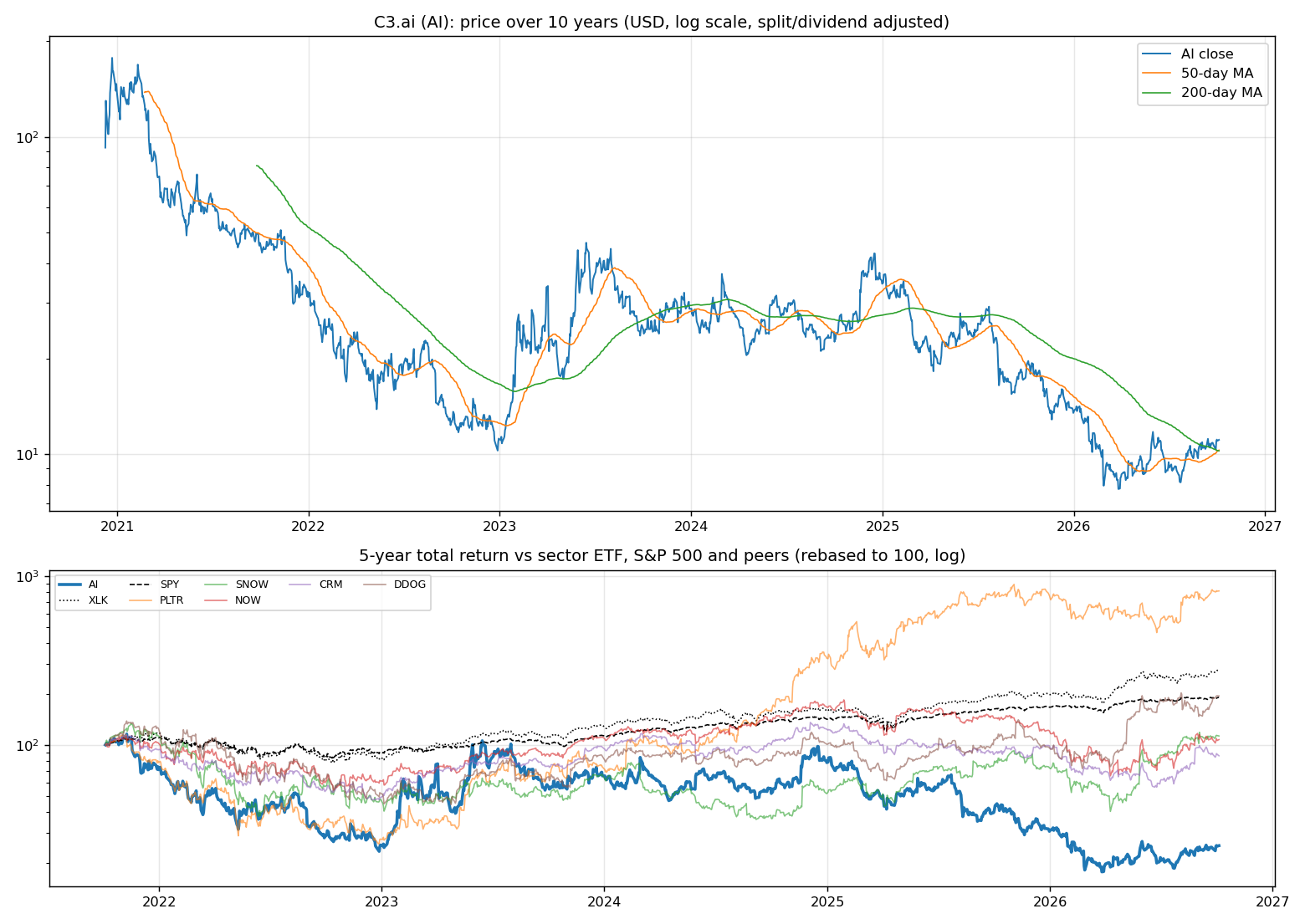1305x924 pixels.
Task: Click the 'CRM' label in the lower legend
Action: click(x=330, y=585)
